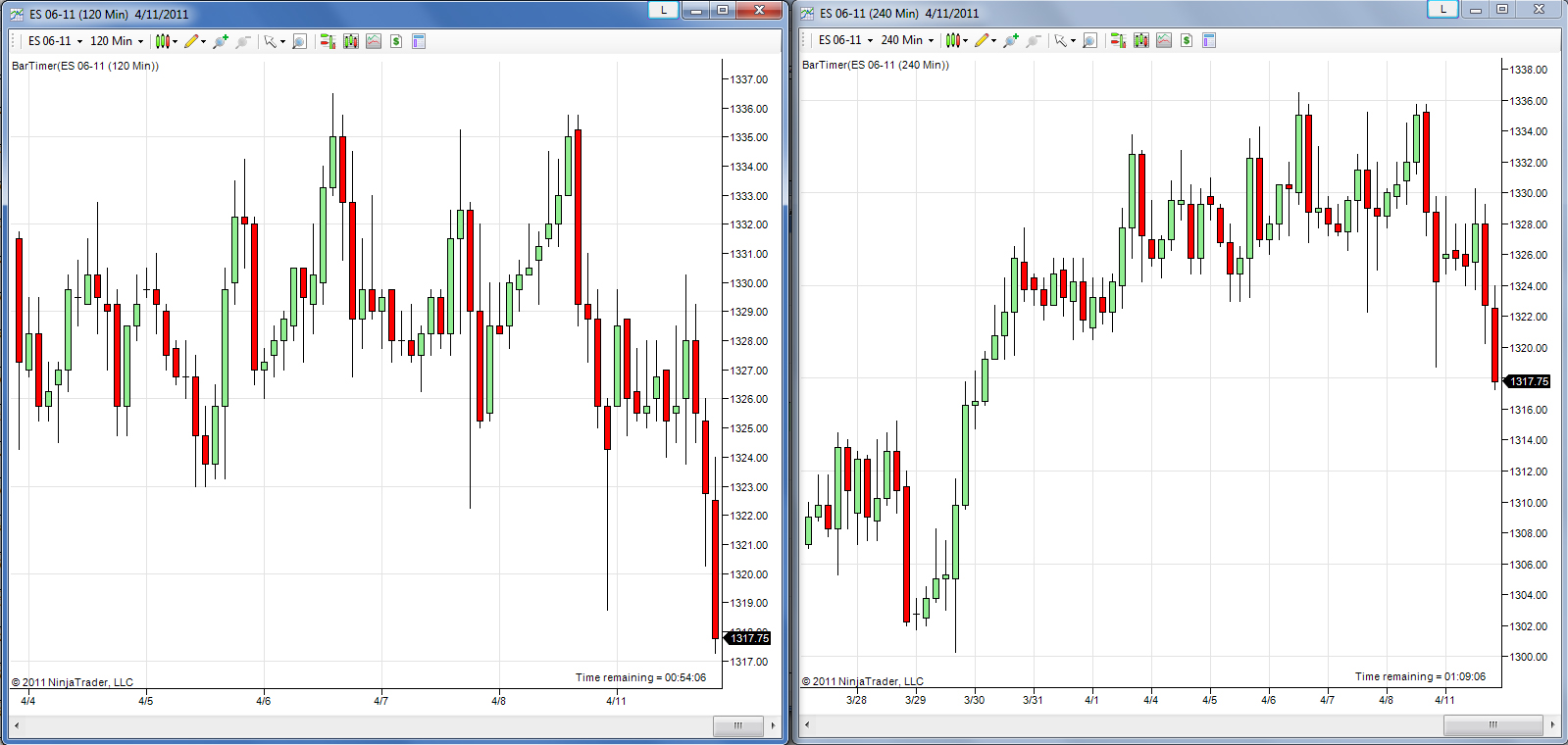The height and width of the screenshot is (745, 1568).
Task: Click BarTimer(ES 06-11 (120 Min)) label
Action: 85,66
